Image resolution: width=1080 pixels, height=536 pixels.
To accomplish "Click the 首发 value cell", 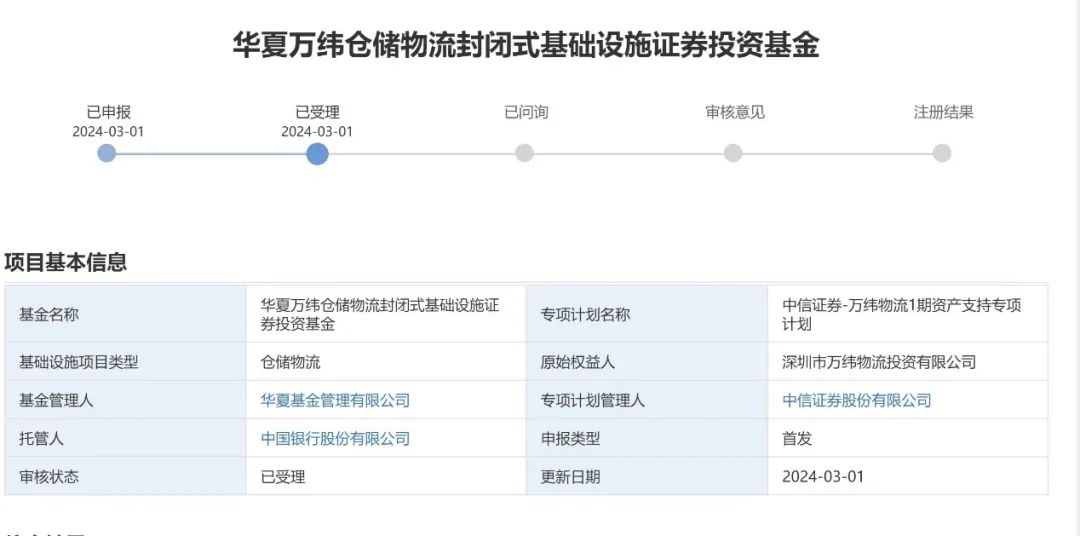I will (908, 437).
